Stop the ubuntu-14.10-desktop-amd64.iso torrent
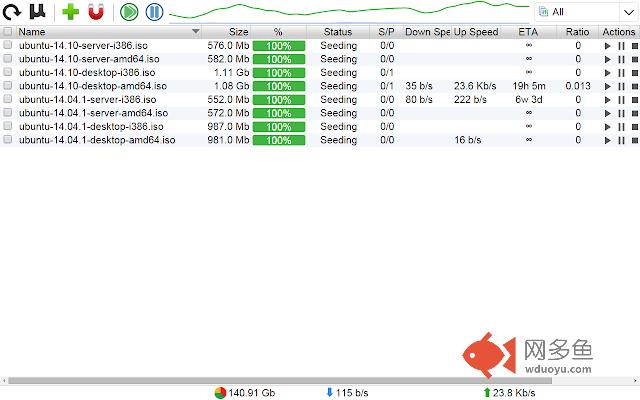640x400 pixels. point(635,87)
